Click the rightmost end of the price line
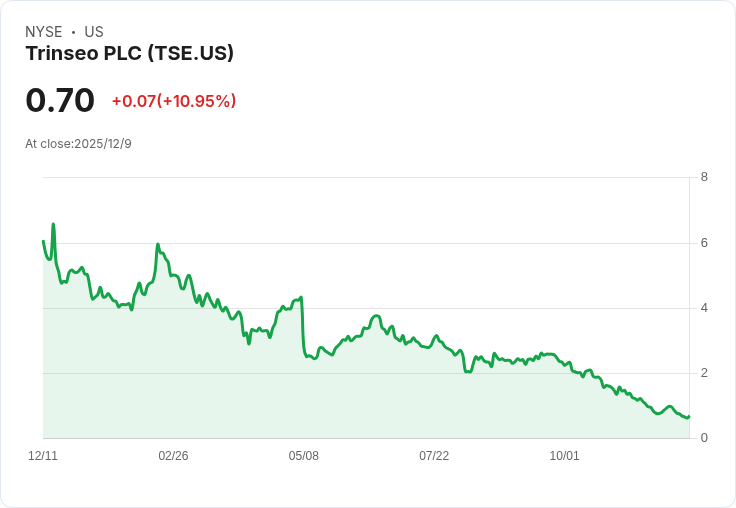The width and height of the screenshot is (736, 508). pyautogui.click(x=689, y=416)
